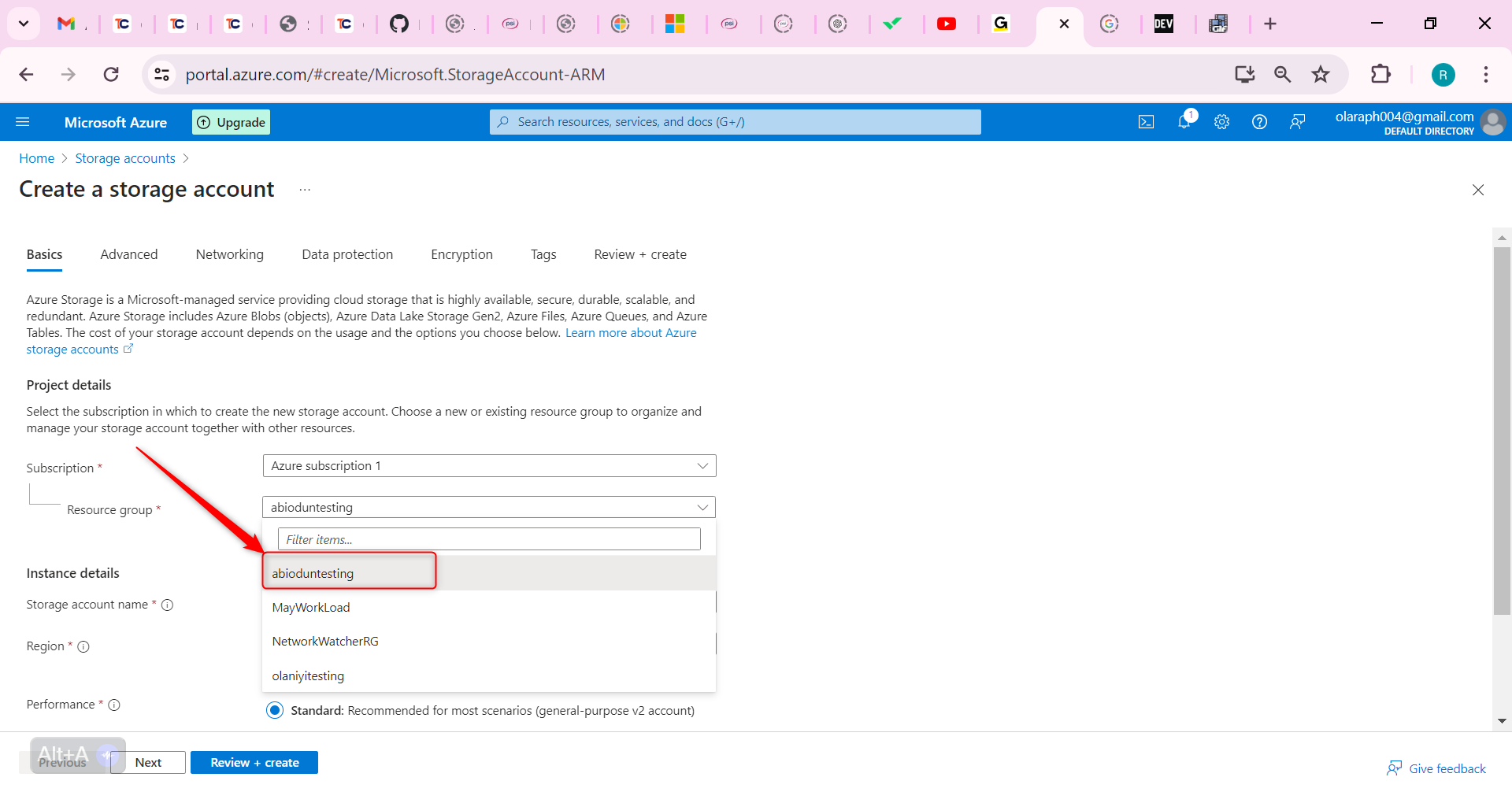Open the portal hamburger menu

(x=24, y=121)
